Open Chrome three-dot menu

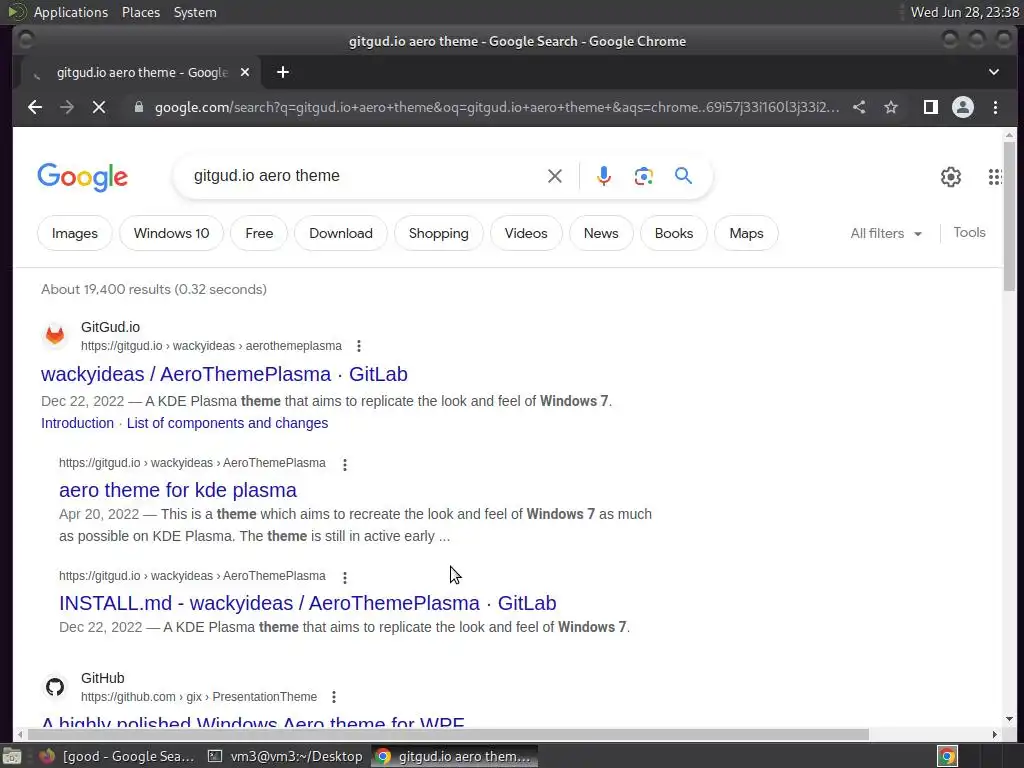click(x=995, y=107)
